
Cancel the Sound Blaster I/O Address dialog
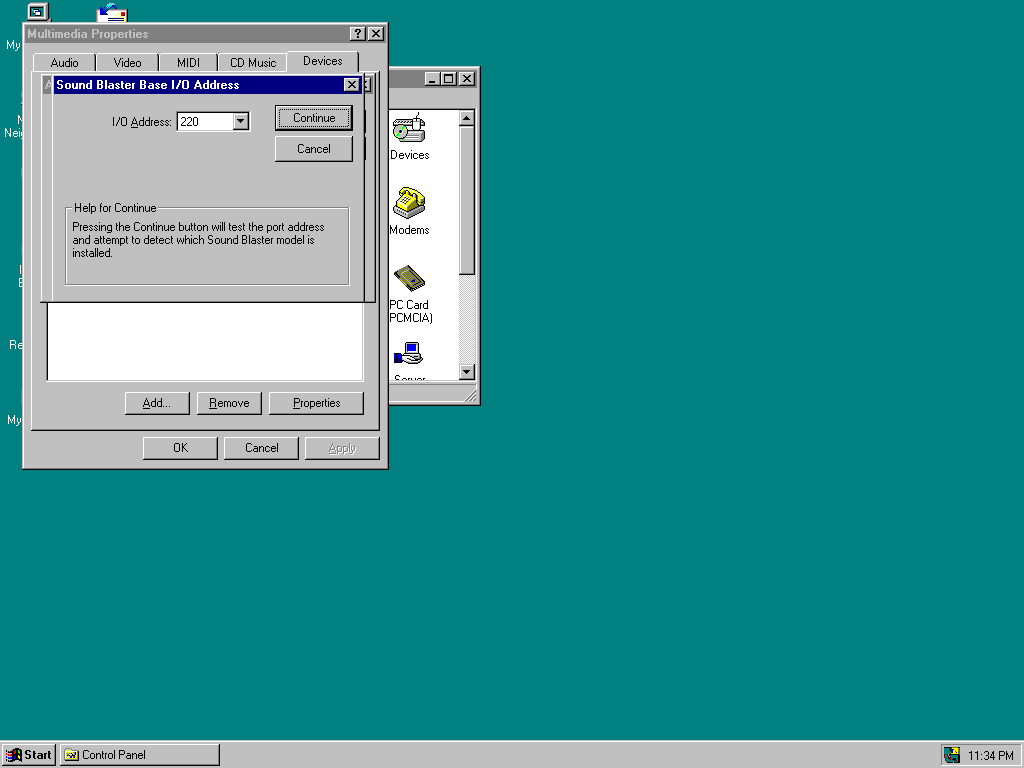point(314,149)
